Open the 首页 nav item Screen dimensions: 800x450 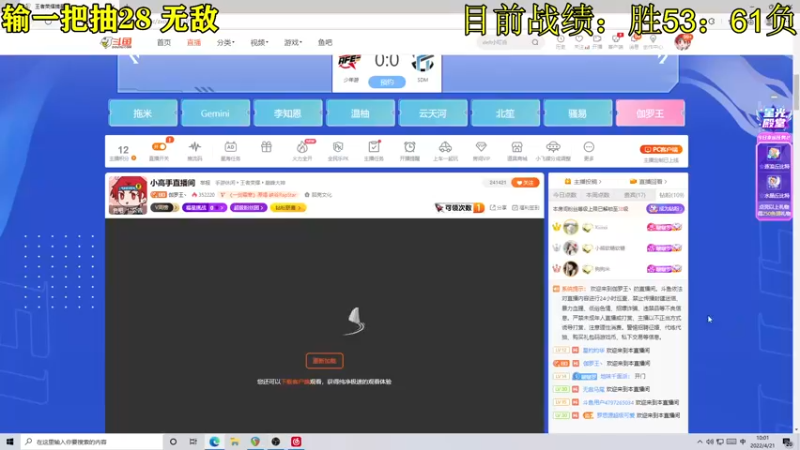click(x=164, y=42)
